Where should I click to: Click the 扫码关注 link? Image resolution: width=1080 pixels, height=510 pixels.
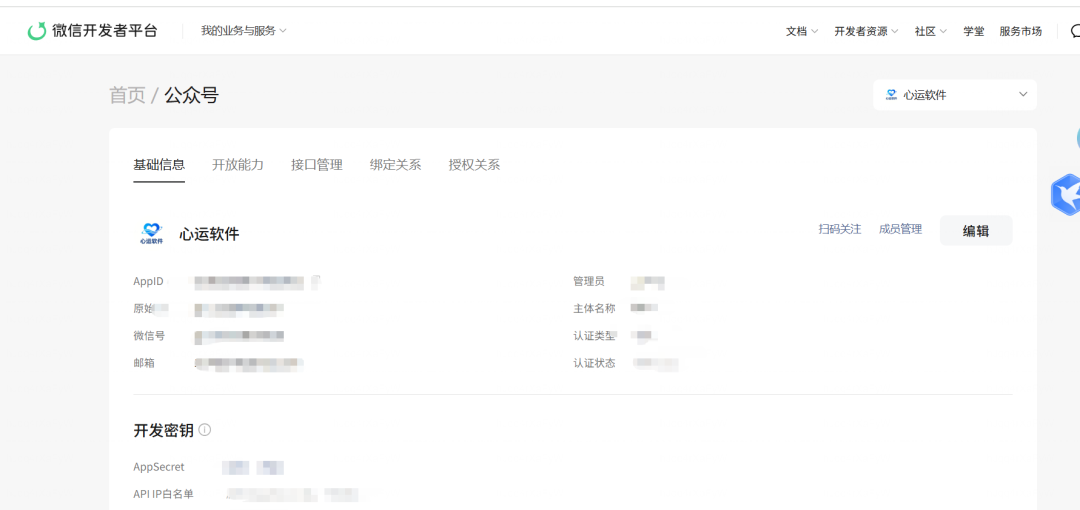[x=840, y=230]
